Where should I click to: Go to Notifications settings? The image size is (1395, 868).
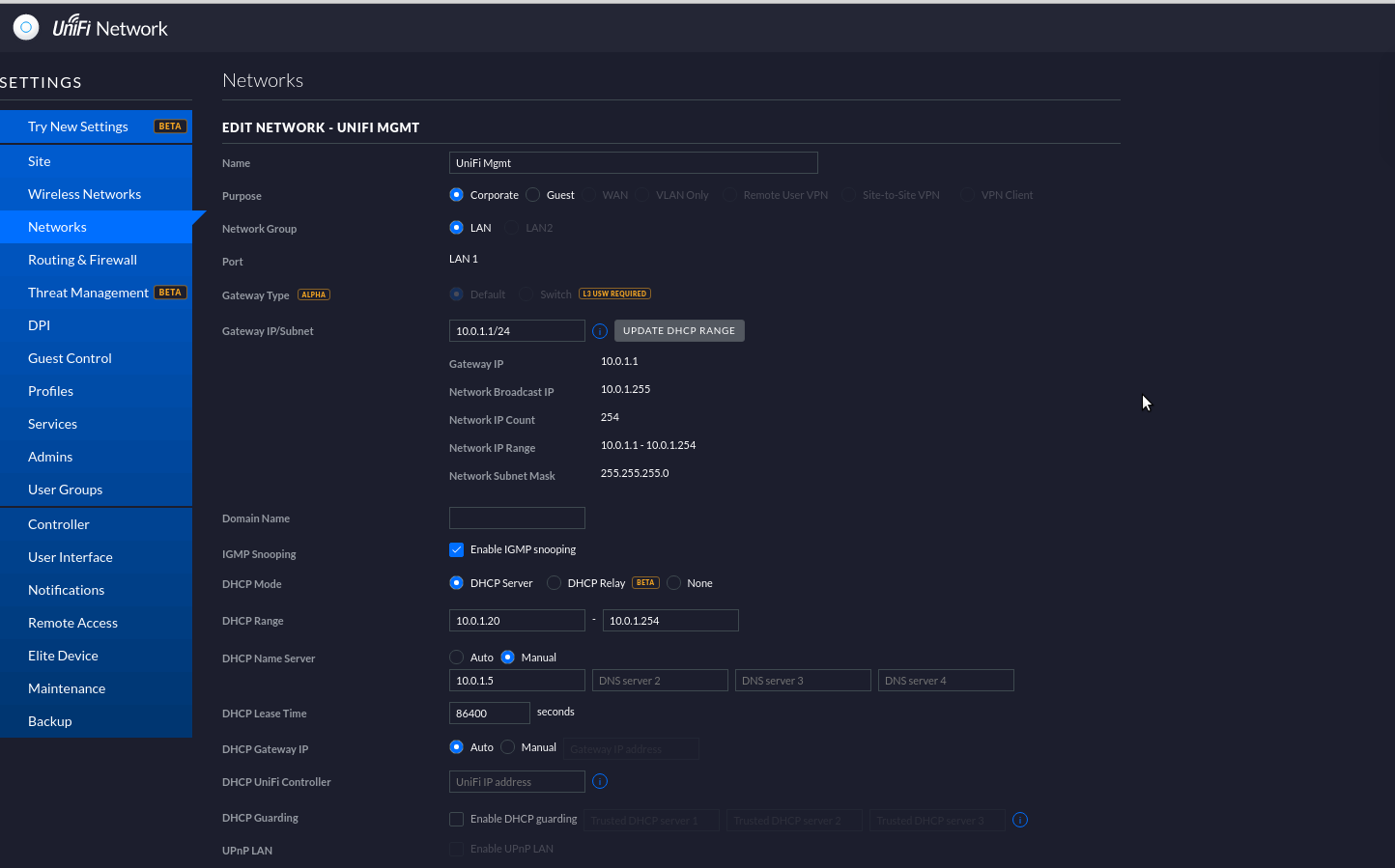point(96,590)
